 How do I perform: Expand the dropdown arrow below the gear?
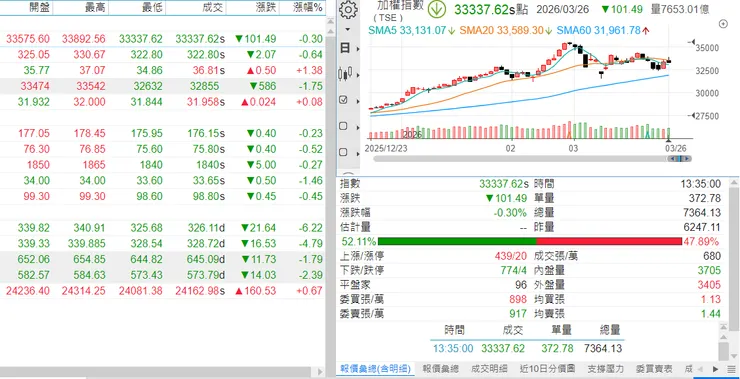point(348,29)
